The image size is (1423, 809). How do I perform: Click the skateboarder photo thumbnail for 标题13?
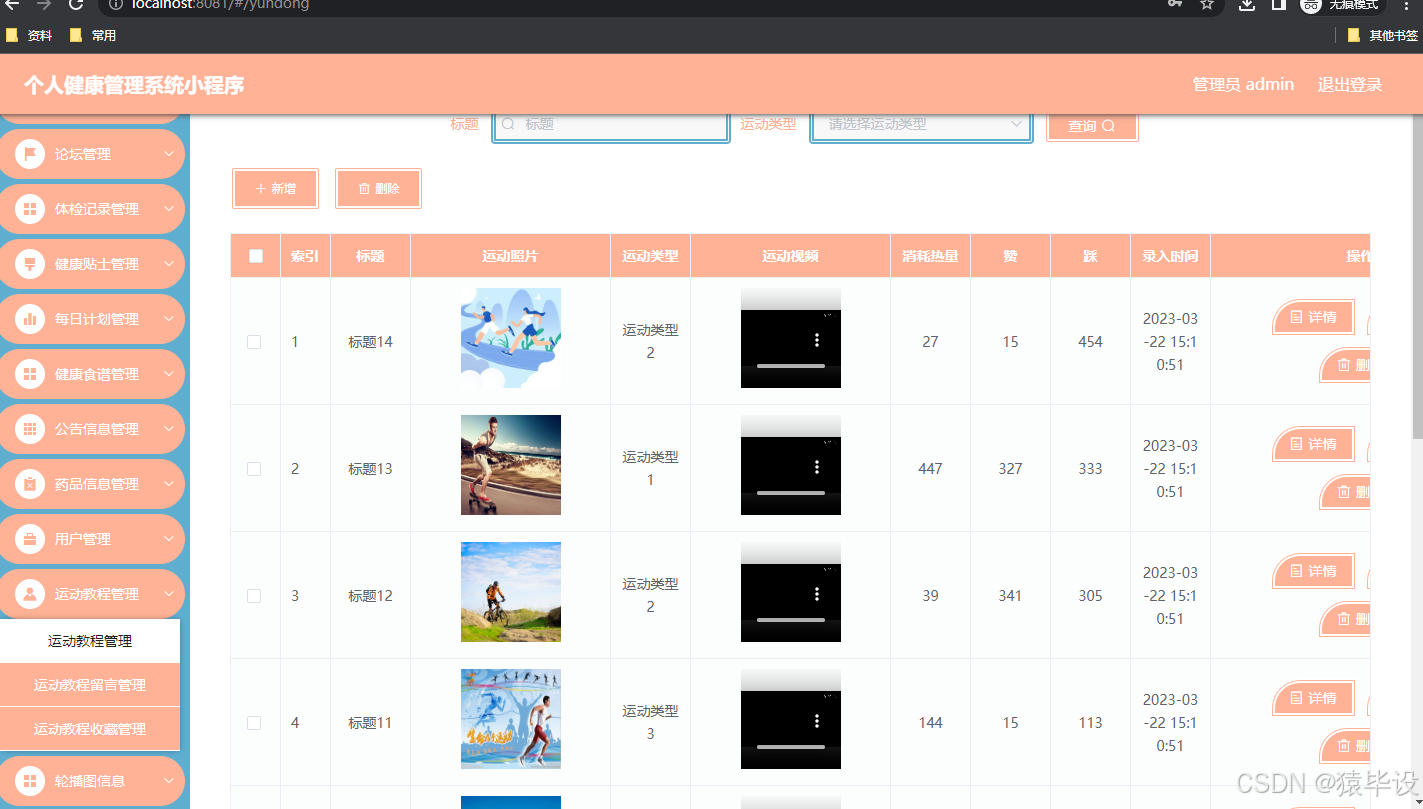[x=511, y=465]
